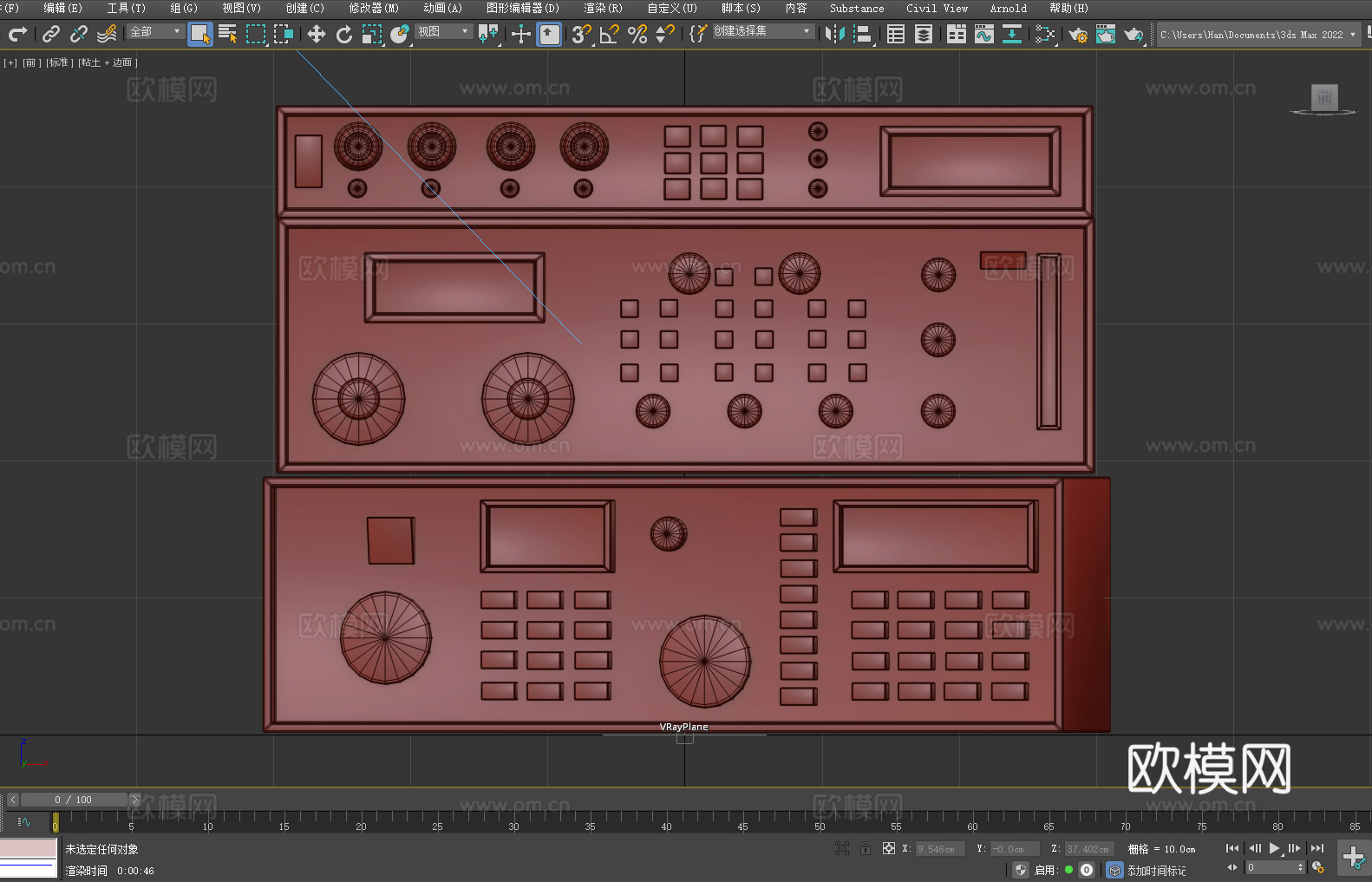Click the X coordinate input field

click(940, 849)
